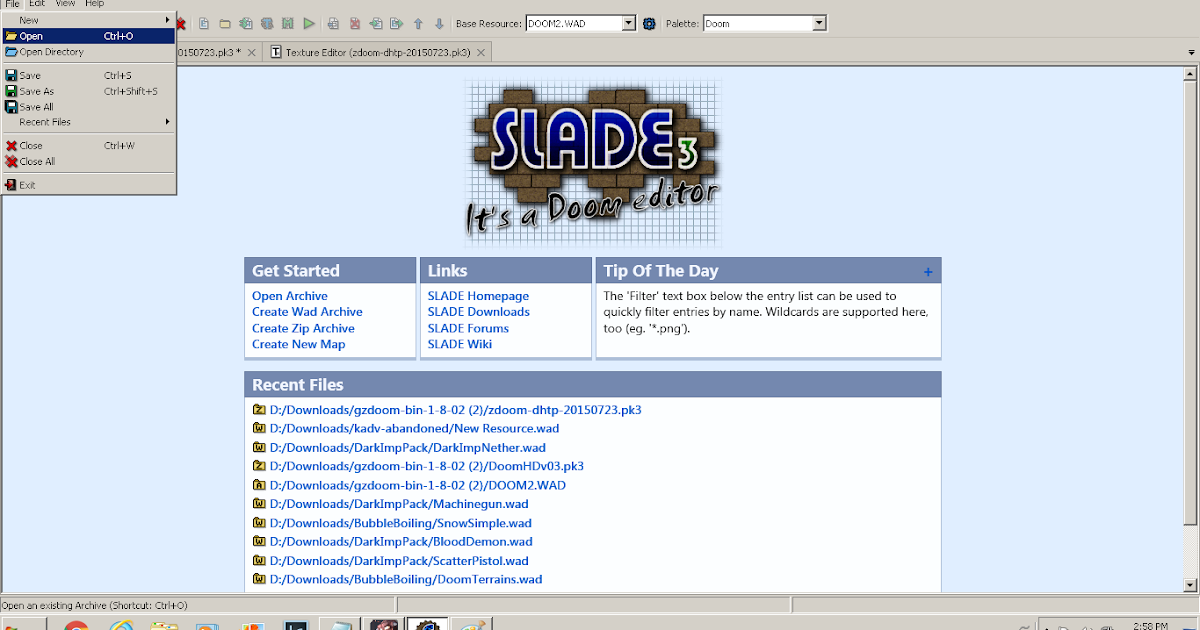Click the start page scrollbar down arrow
The image size is (1200, 630).
(1190, 584)
